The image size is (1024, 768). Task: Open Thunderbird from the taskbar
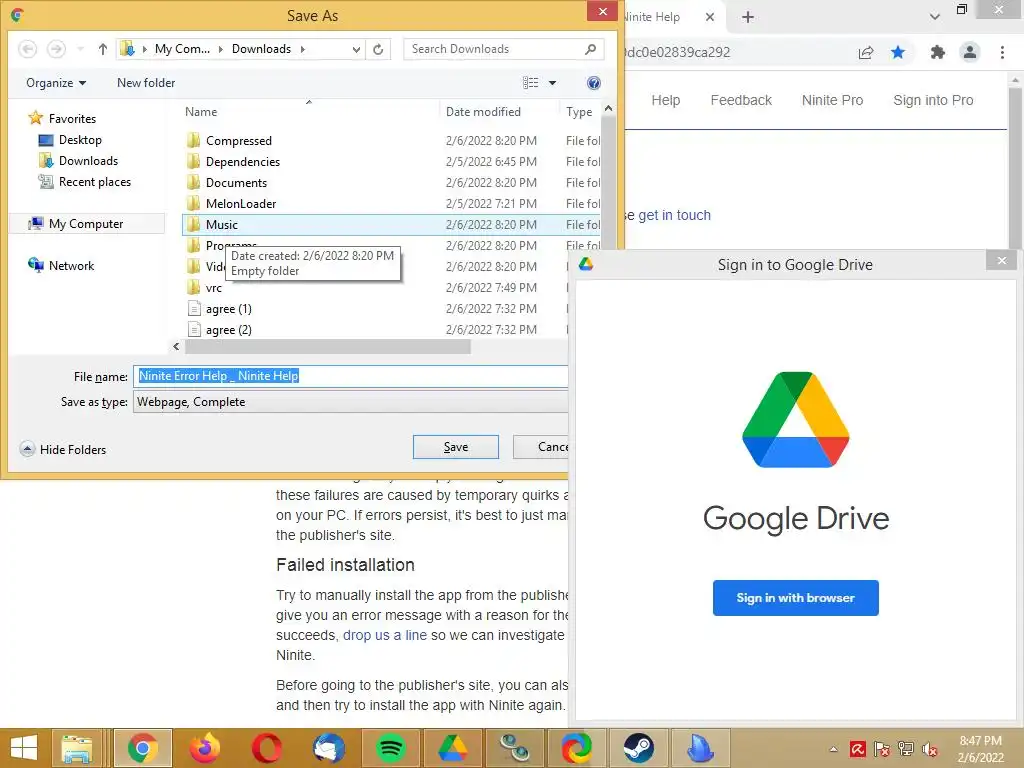328,748
